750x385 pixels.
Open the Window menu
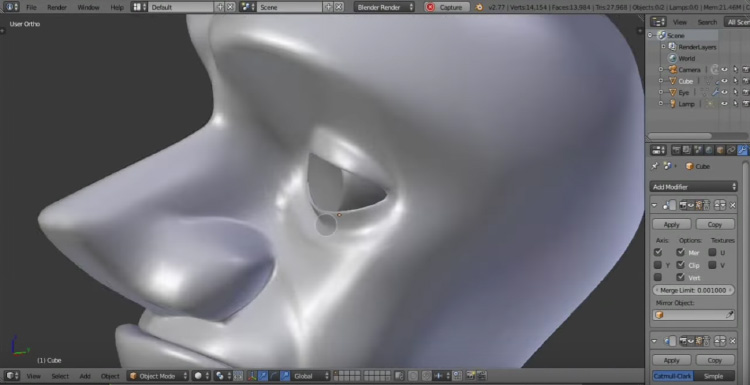click(x=88, y=7)
